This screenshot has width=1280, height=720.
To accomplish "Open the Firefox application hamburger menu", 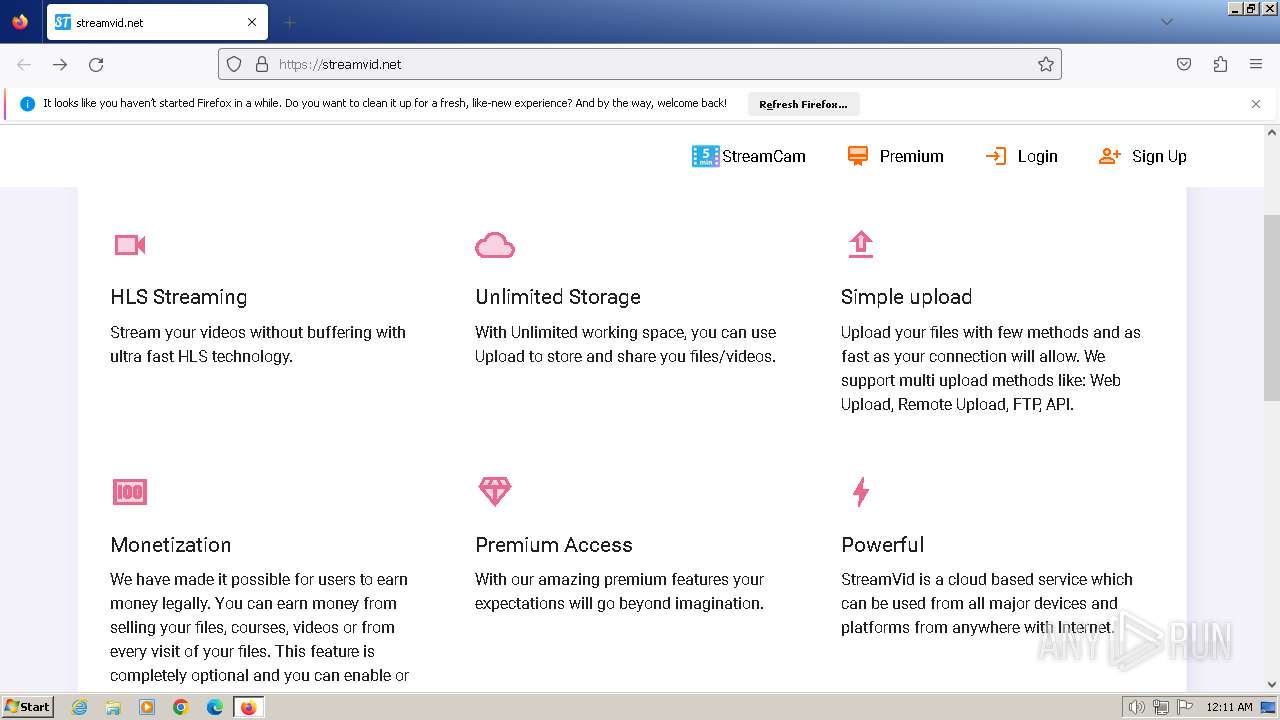I will click(x=1256, y=64).
